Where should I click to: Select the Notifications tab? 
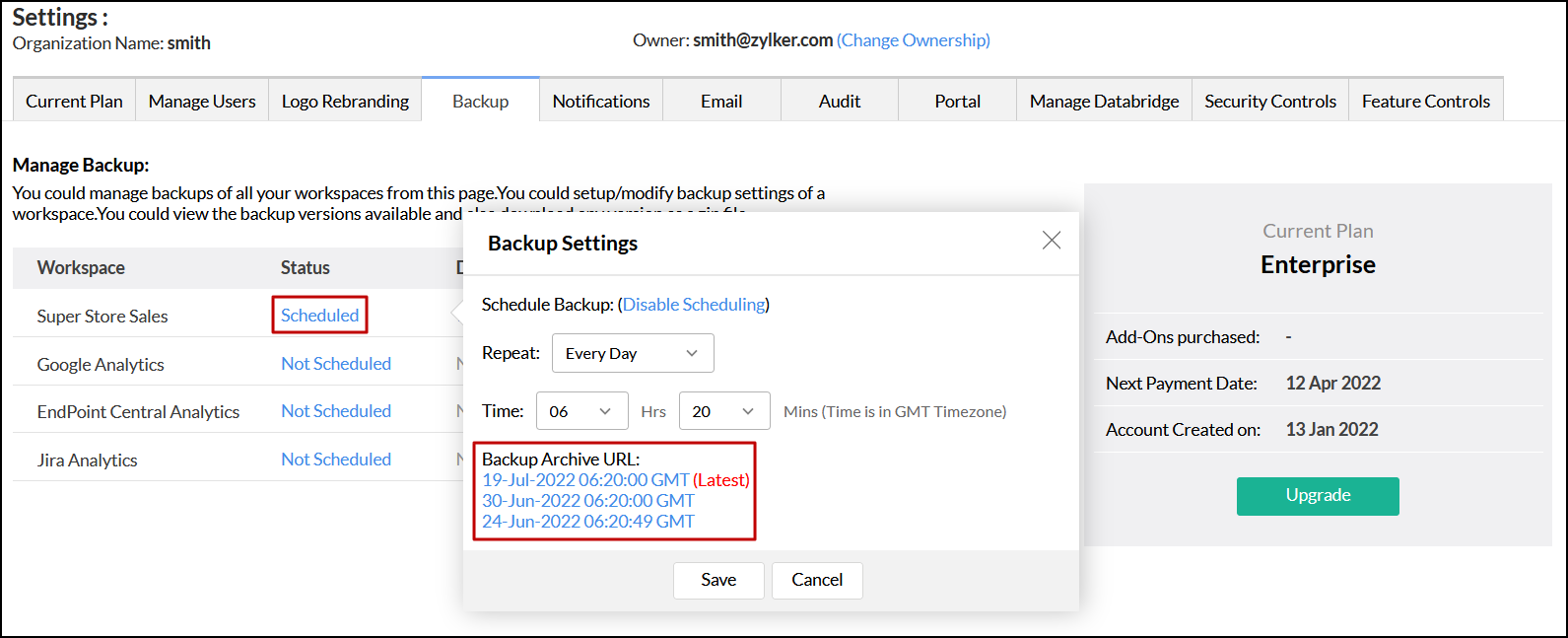601,102
